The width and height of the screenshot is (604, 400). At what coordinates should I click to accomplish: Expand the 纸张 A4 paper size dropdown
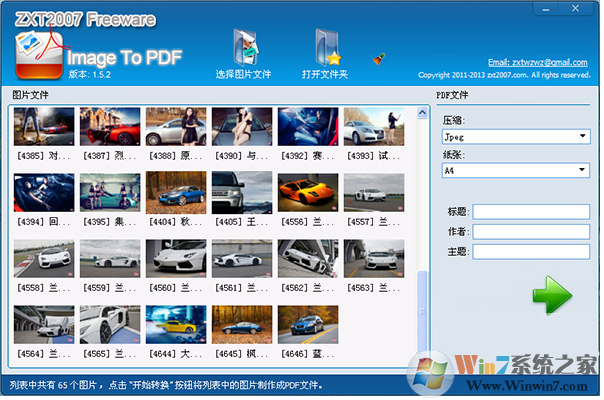click(515, 171)
